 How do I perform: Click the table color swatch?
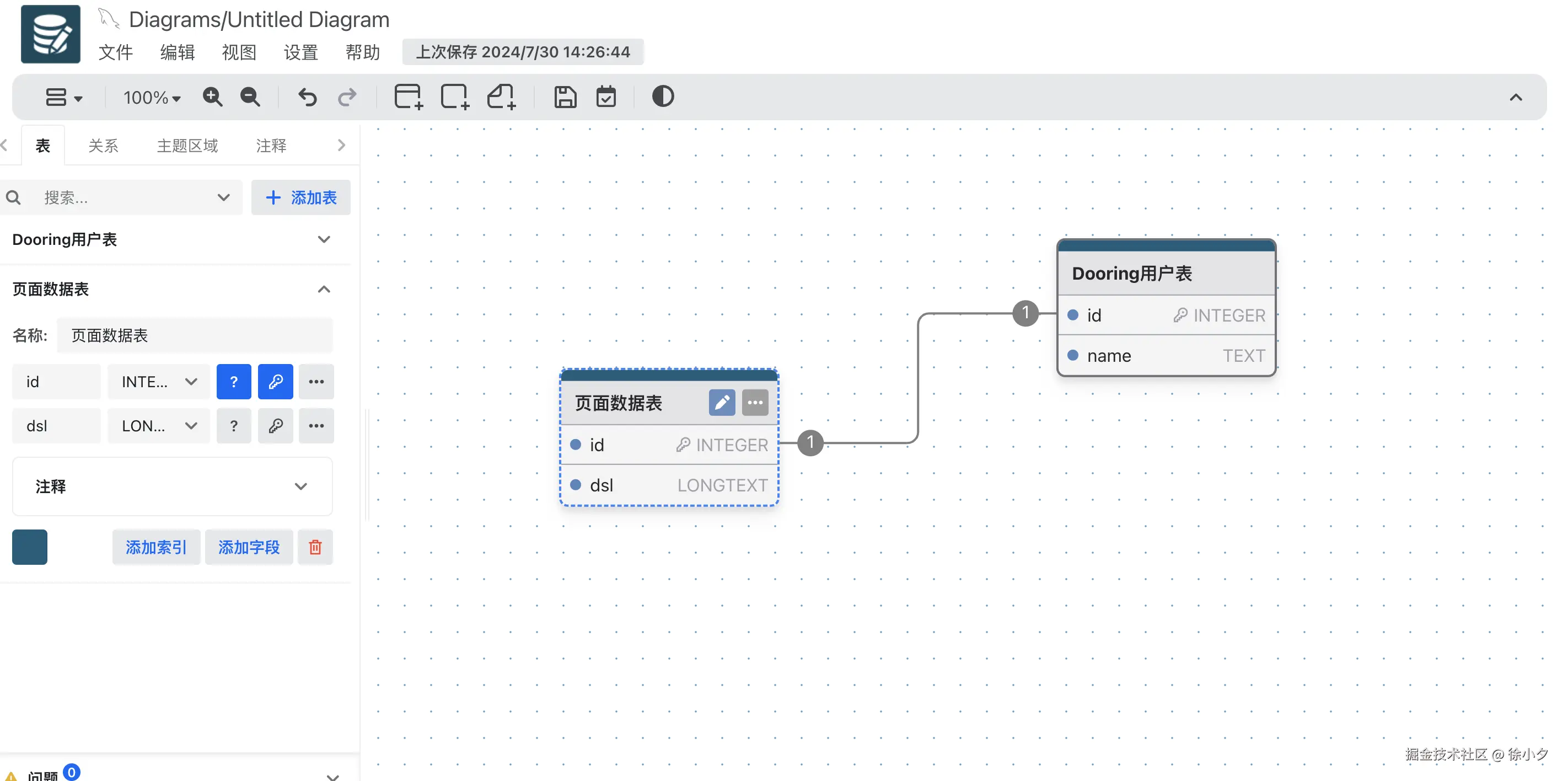click(30, 547)
